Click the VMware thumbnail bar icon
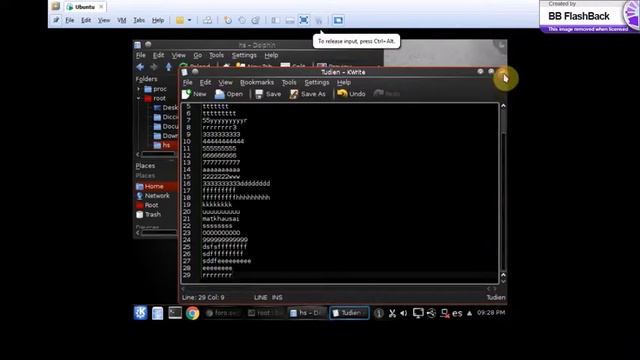The height and width of the screenshot is (360, 640). point(290,20)
